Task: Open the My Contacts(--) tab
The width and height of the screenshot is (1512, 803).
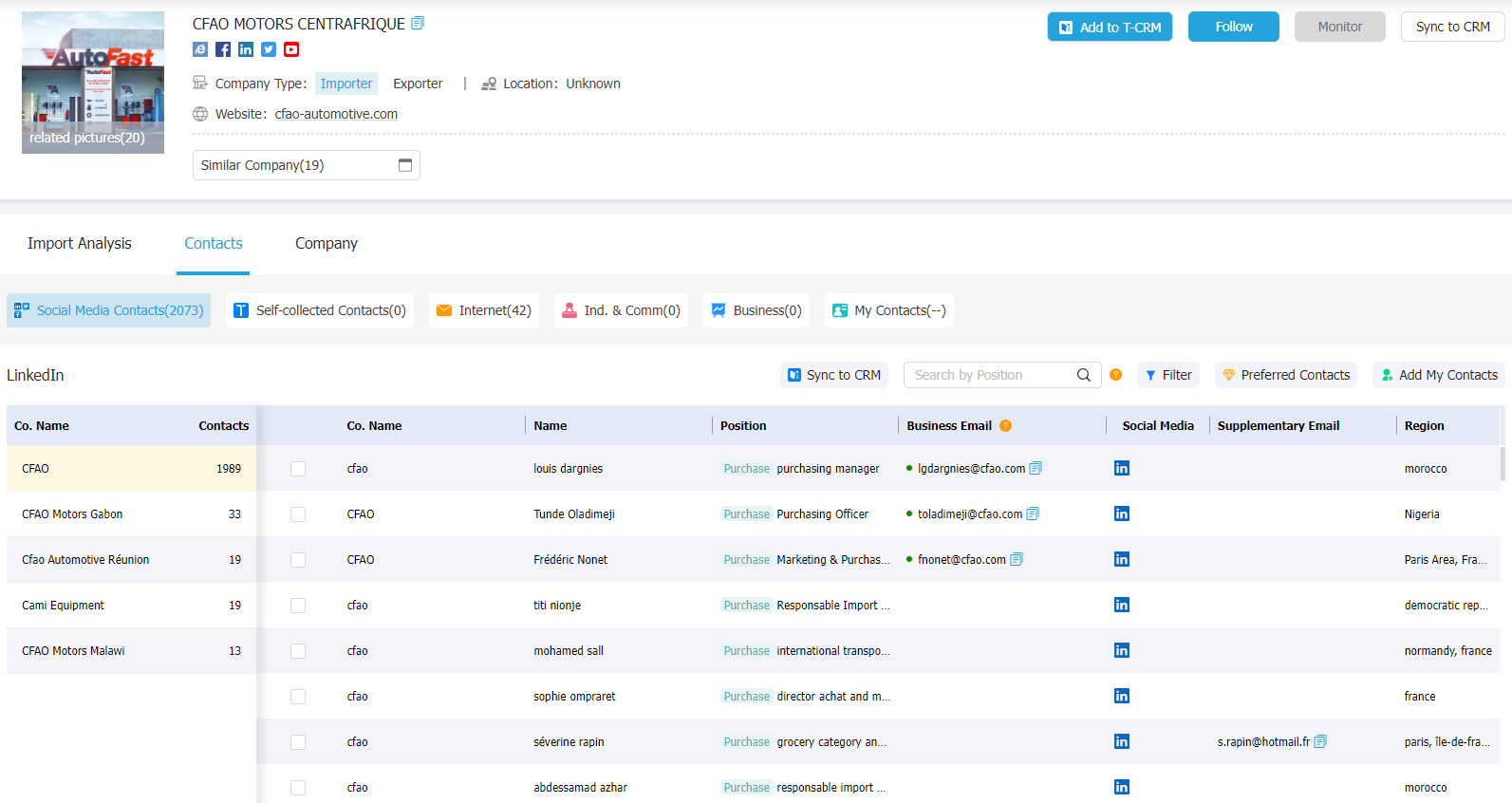Action: pos(889,310)
